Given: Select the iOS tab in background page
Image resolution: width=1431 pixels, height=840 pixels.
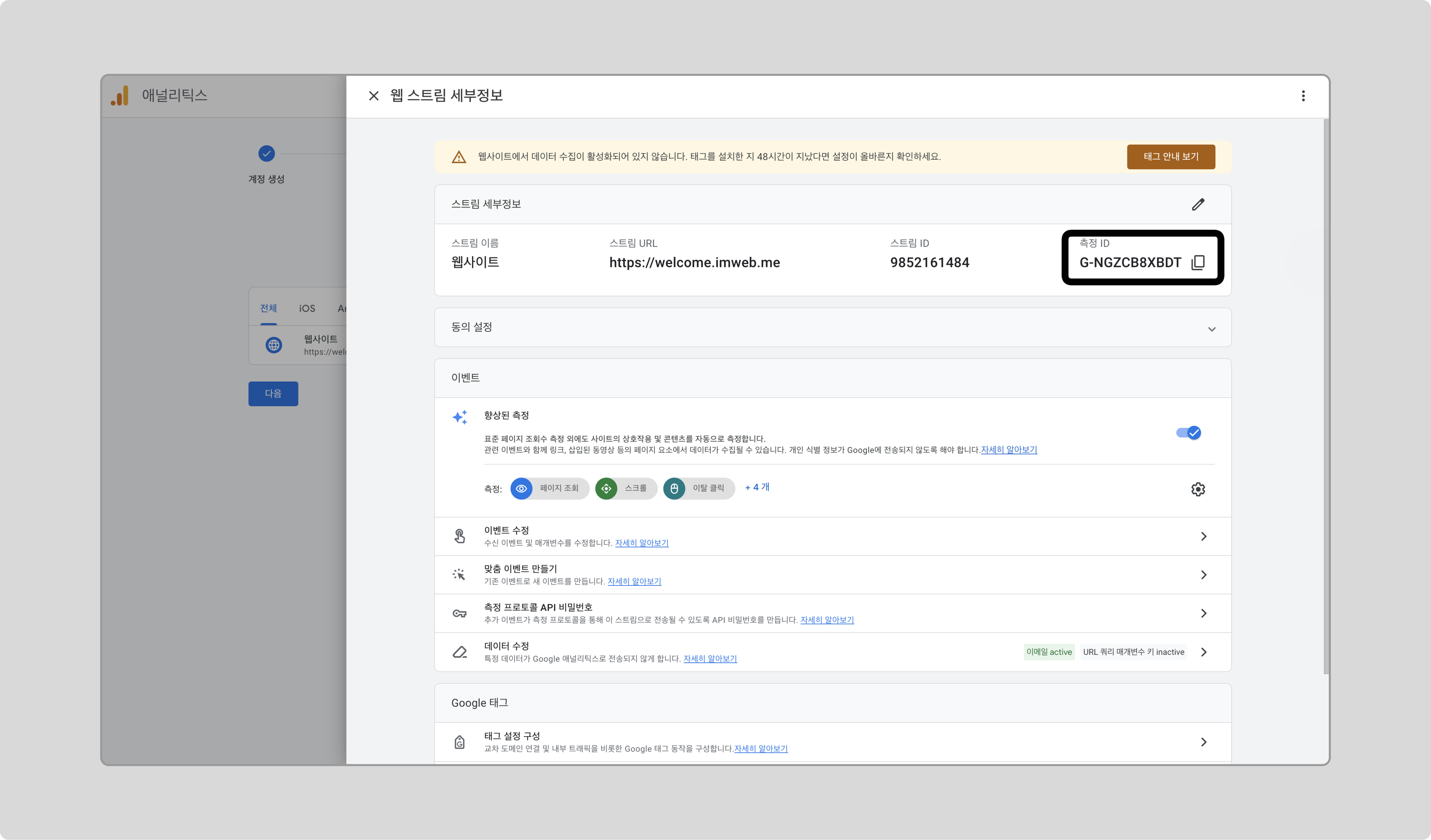Looking at the screenshot, I should coord(307,309).
